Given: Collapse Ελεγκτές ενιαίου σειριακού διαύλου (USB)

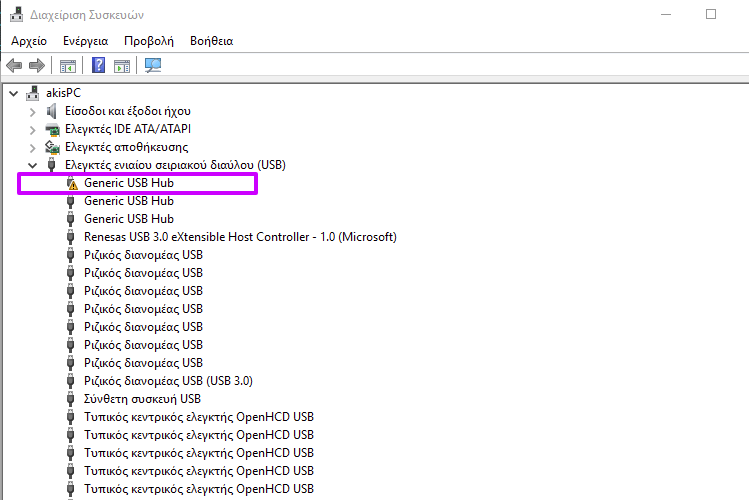Looking at the screenshot, I should tap(32, 166).
